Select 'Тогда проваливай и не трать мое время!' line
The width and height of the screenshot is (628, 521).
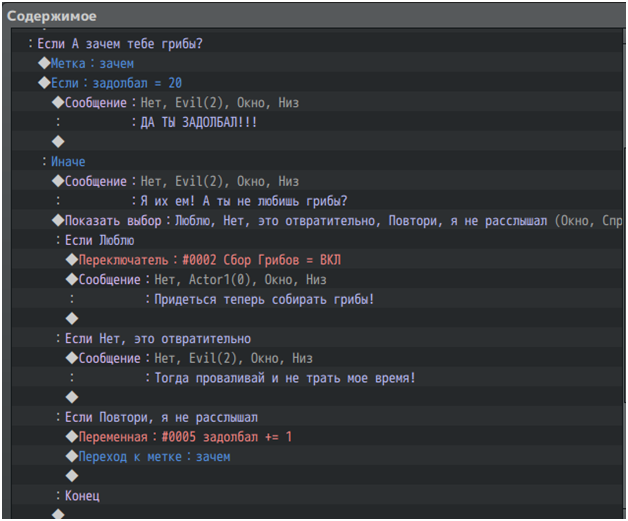point(284,378)
